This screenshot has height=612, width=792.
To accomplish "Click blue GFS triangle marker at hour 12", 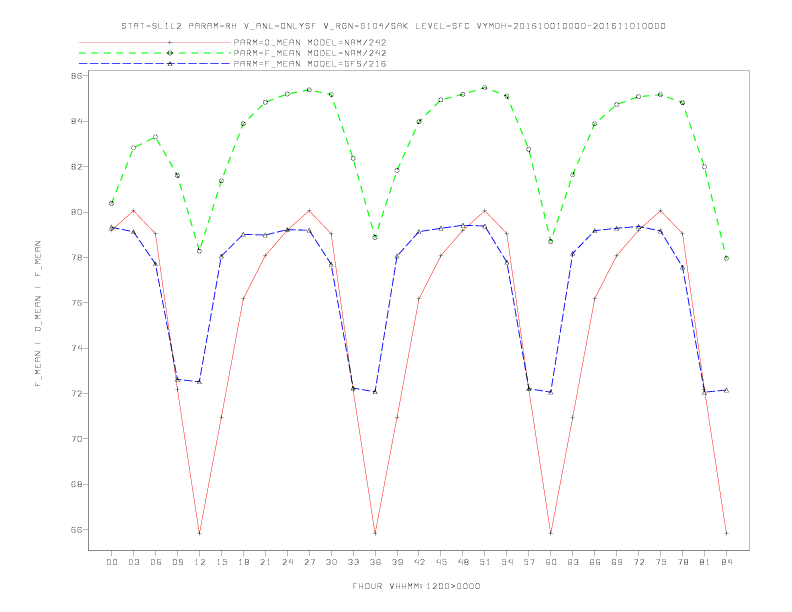I will pyautogui.click(x=200, y=382).
